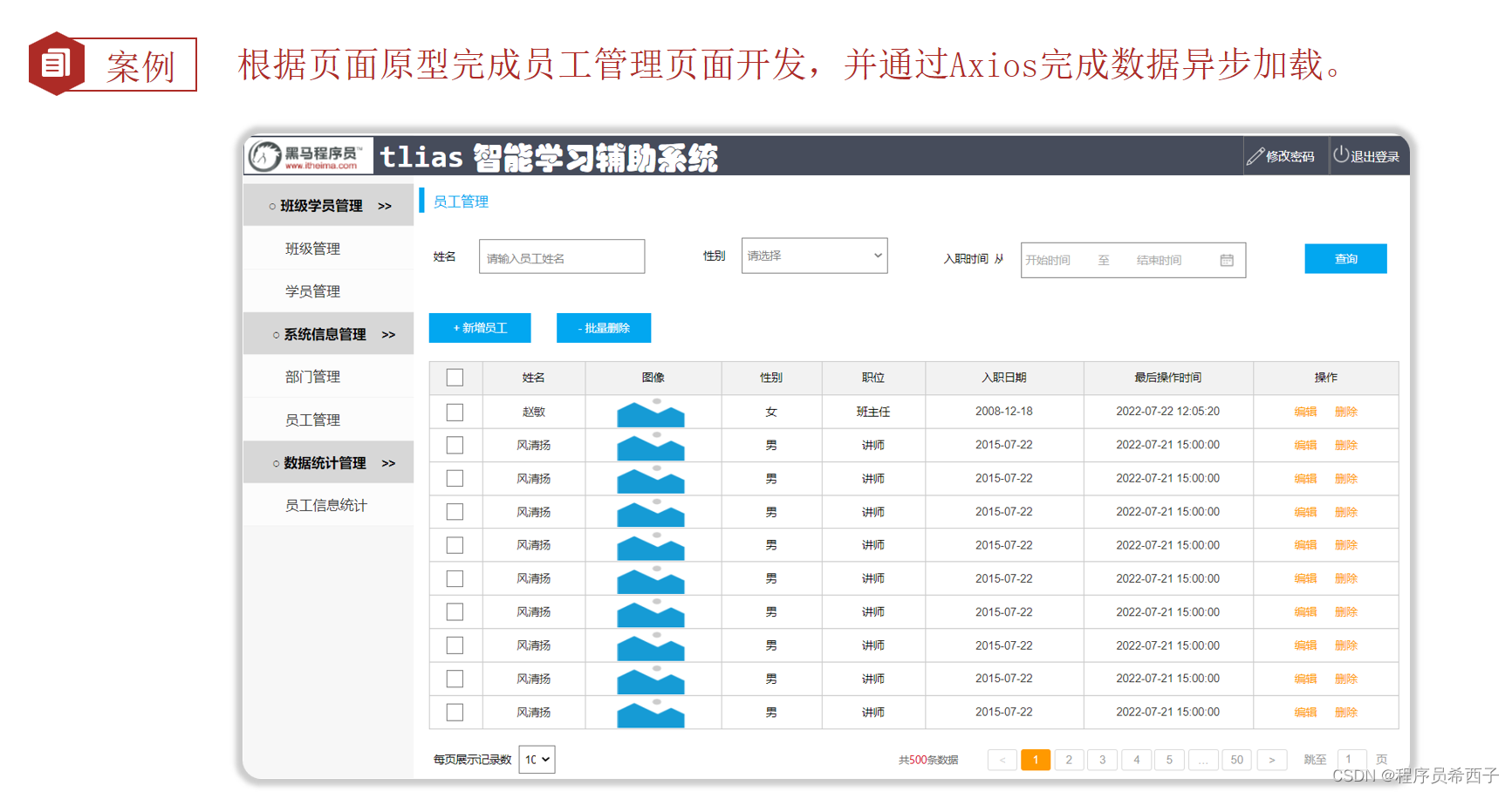Focus the 跳至 page number input
Viewport: 1512px width, 792px height.
[x=1350, y=760]
